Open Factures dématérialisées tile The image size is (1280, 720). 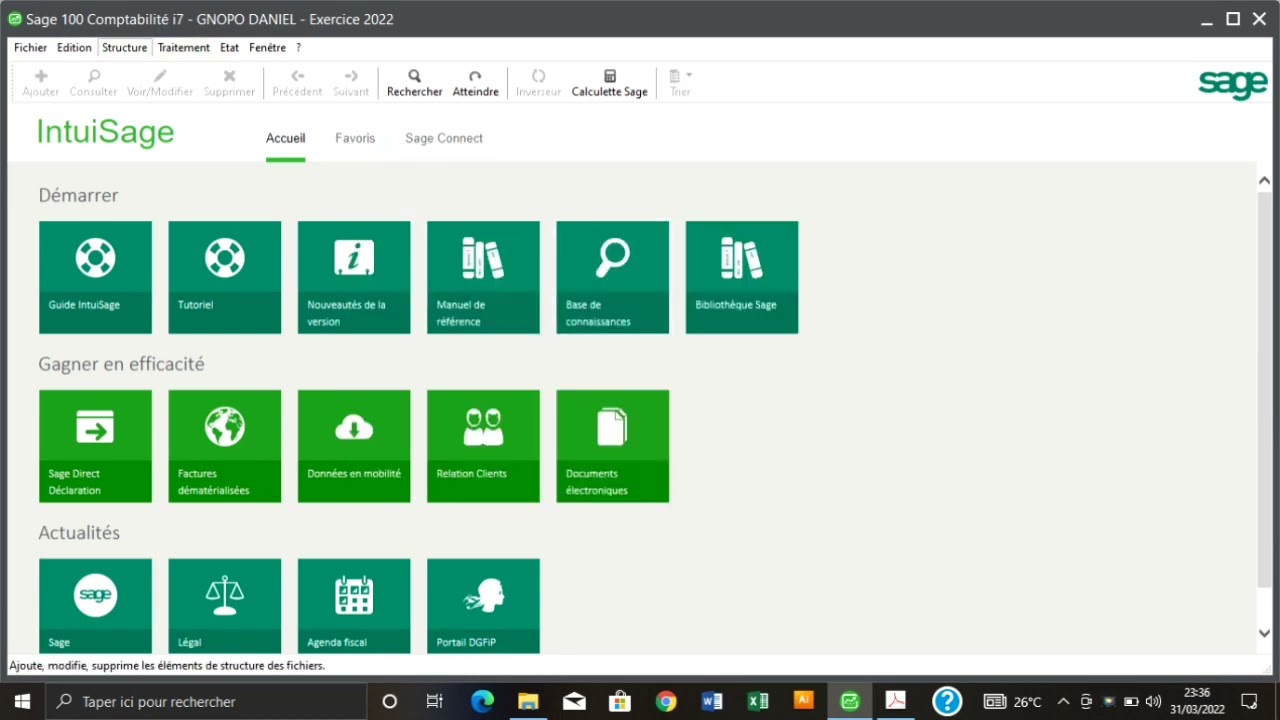(x=224, y=446)
